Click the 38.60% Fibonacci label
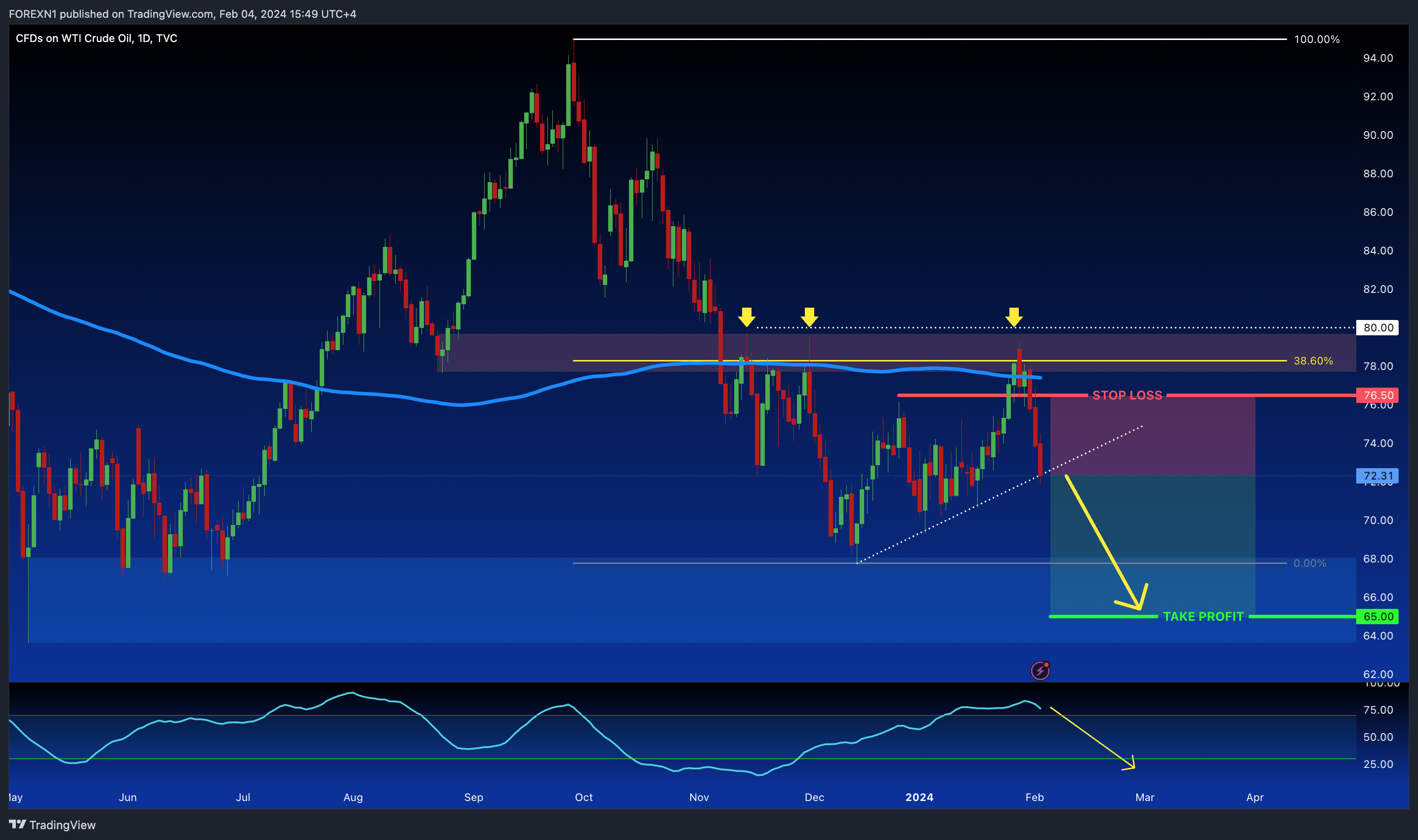The image size is (1418, 840). coord(1313,360)
